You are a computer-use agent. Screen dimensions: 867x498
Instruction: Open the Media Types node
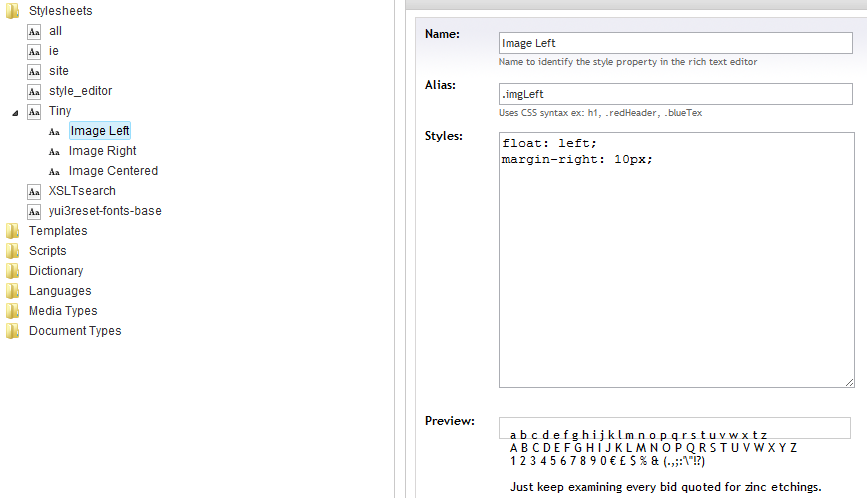(x=63, y=311)
